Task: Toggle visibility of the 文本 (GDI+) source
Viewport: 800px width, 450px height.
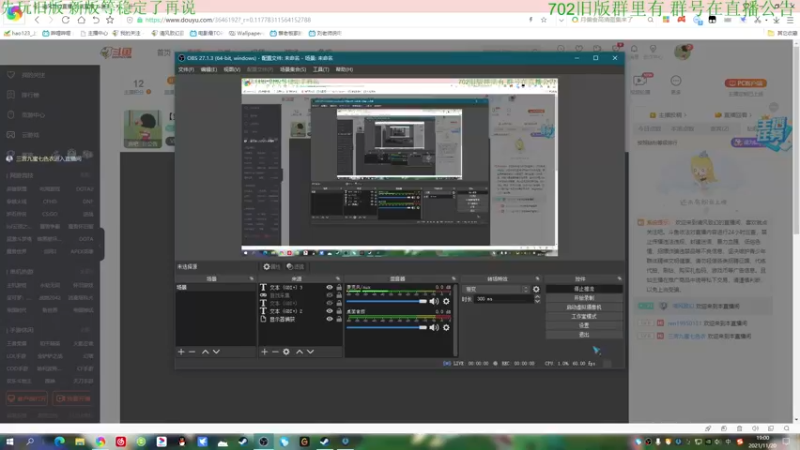Action: (x=330, y=303)
